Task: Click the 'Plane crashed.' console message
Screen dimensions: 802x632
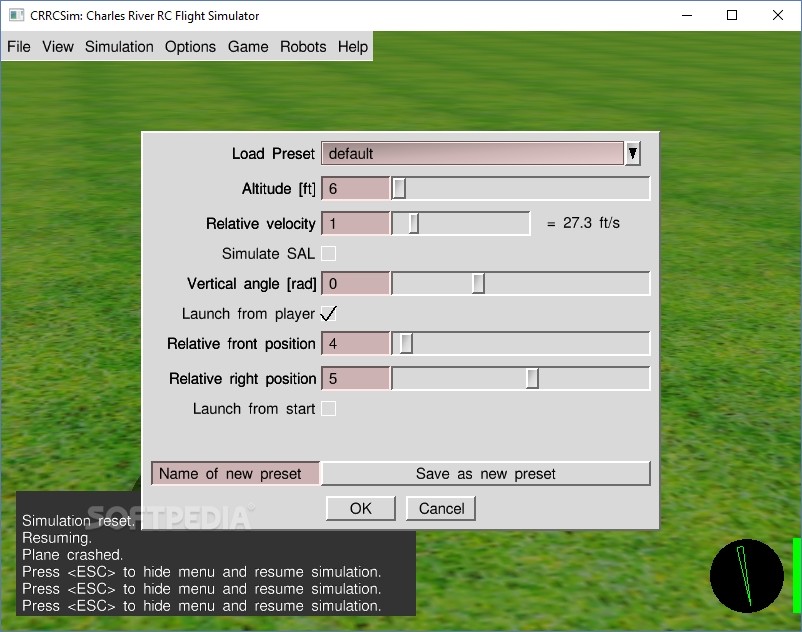Action: click(72, 555)
